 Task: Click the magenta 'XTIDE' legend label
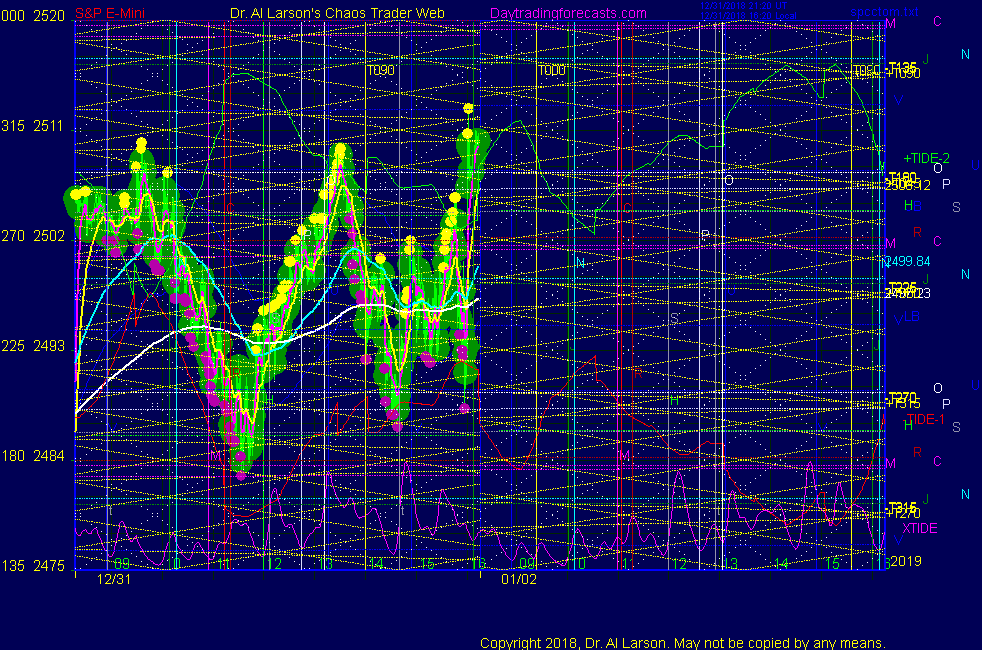coord(919,529)
